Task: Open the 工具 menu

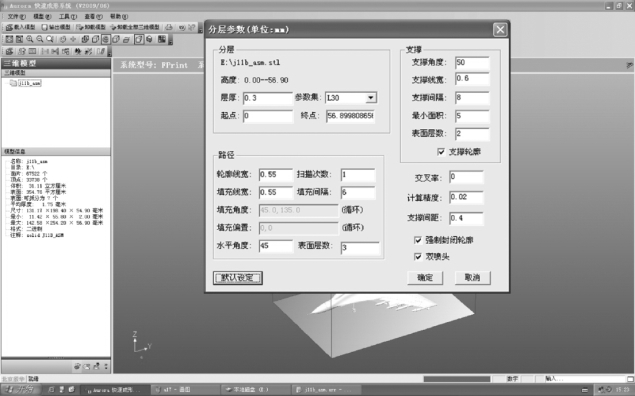Action: [x=68, y=16]
